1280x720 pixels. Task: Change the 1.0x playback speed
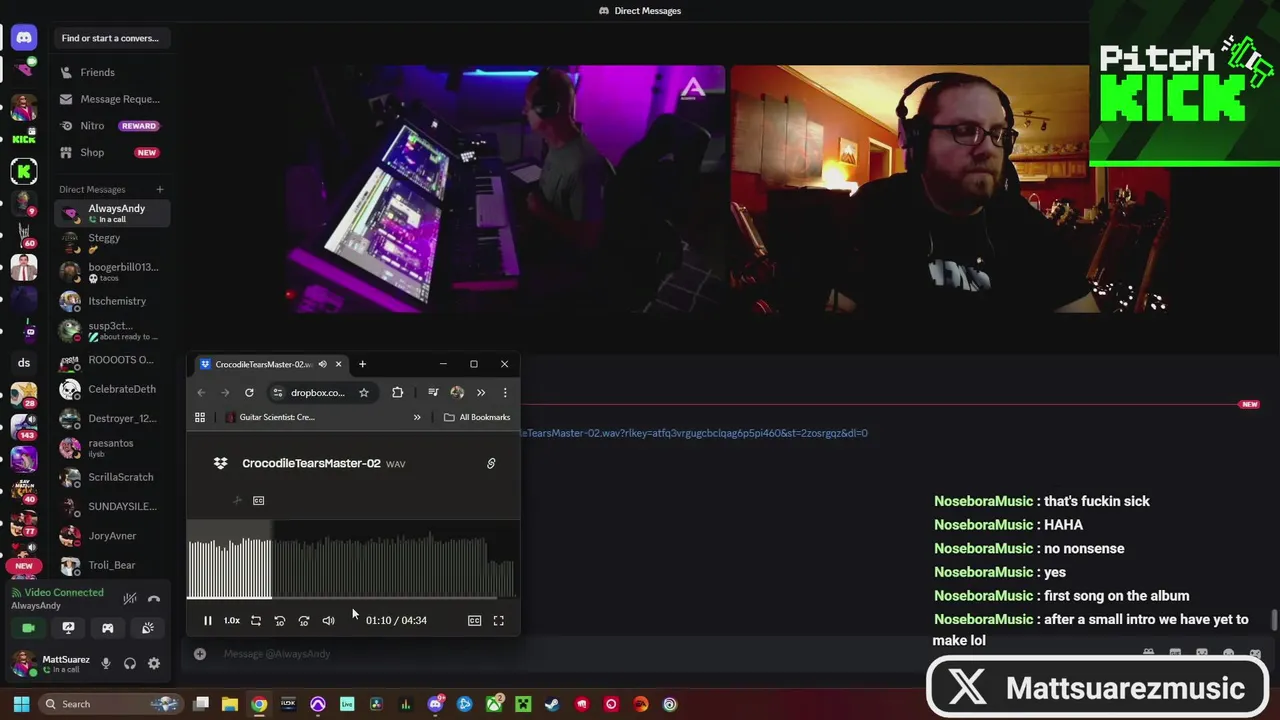click(x=232, y=621)
